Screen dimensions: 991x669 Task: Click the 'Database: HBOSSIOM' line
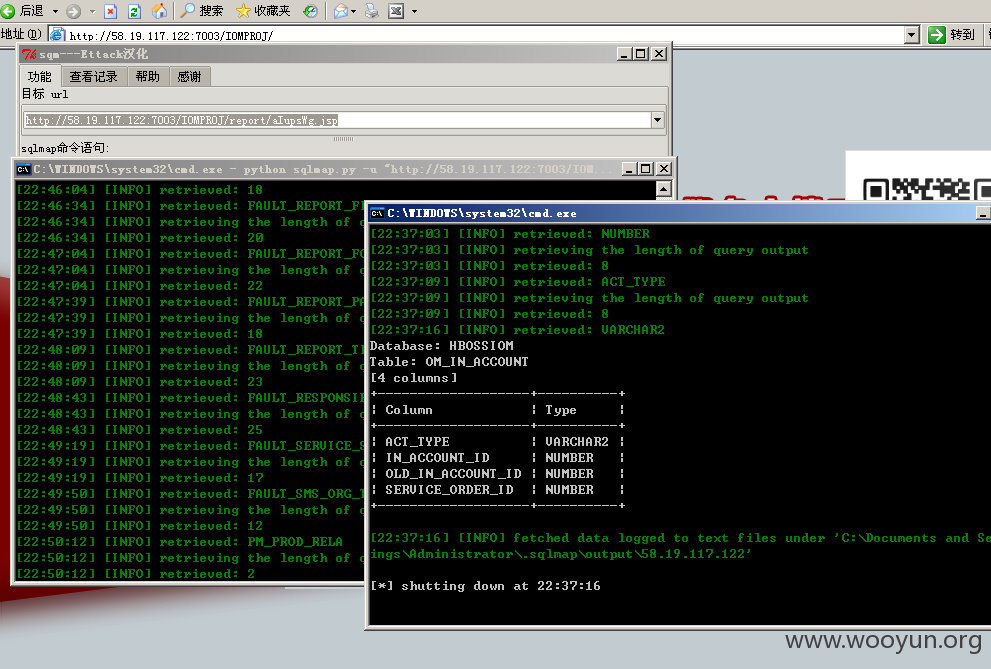point(442,346)
